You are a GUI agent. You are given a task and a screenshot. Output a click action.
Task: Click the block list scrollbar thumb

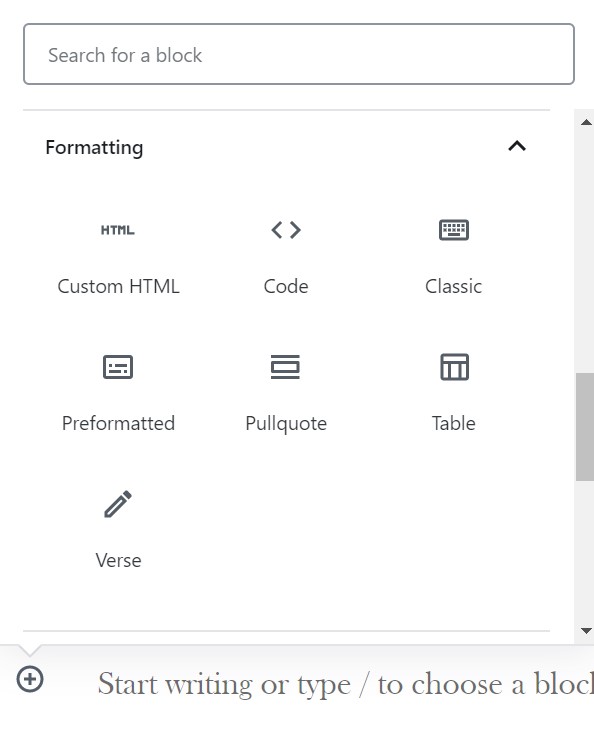coord(585,426)
